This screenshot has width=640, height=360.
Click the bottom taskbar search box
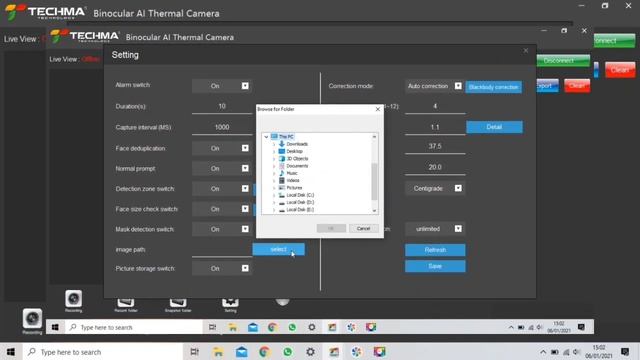(x=103, y=352)
